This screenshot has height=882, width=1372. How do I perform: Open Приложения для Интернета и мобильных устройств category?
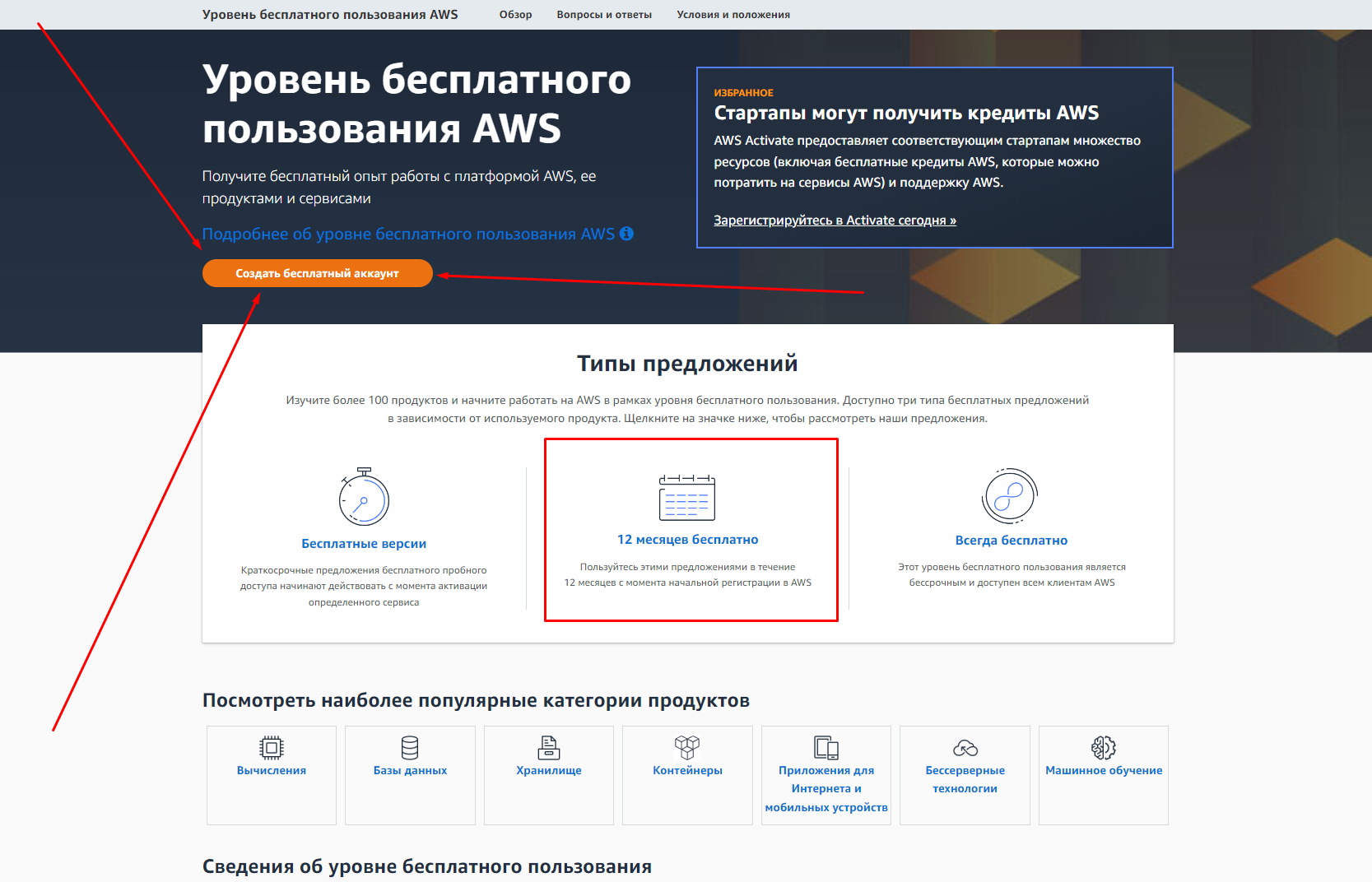pos(826,775)
